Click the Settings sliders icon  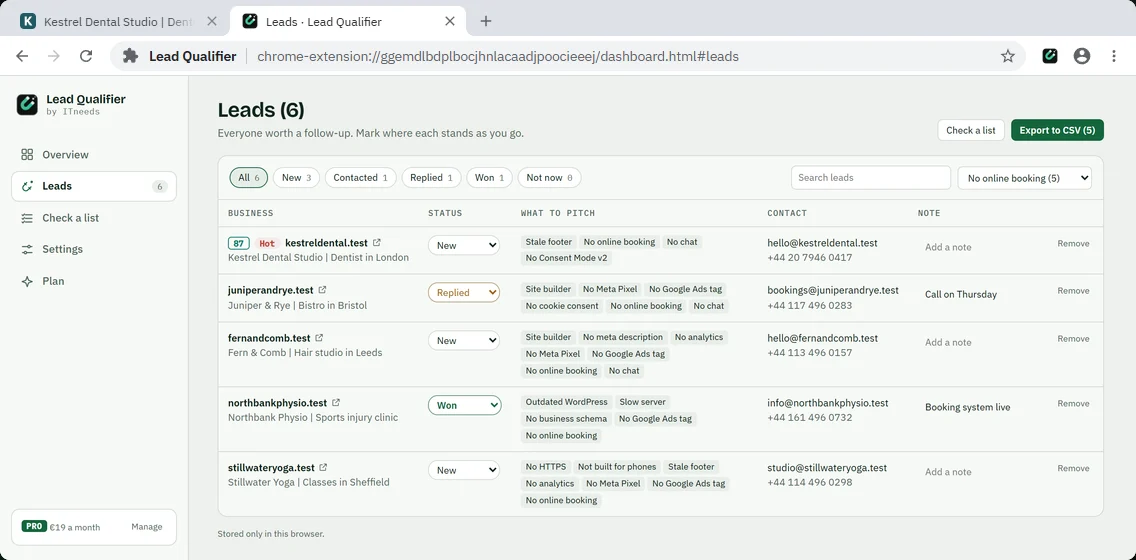tap(28, 249)
